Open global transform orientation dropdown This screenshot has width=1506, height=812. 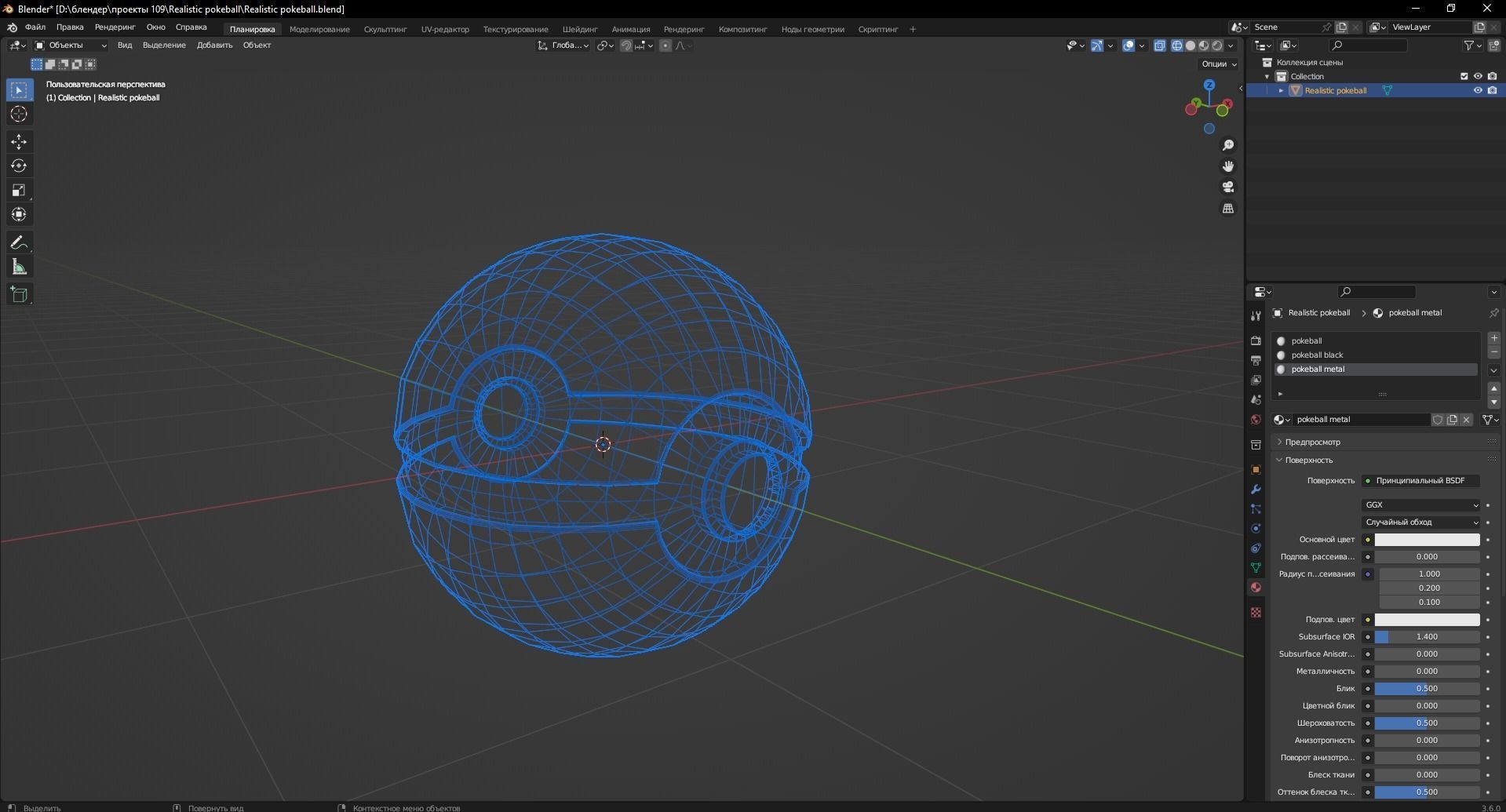pos(563,46)
